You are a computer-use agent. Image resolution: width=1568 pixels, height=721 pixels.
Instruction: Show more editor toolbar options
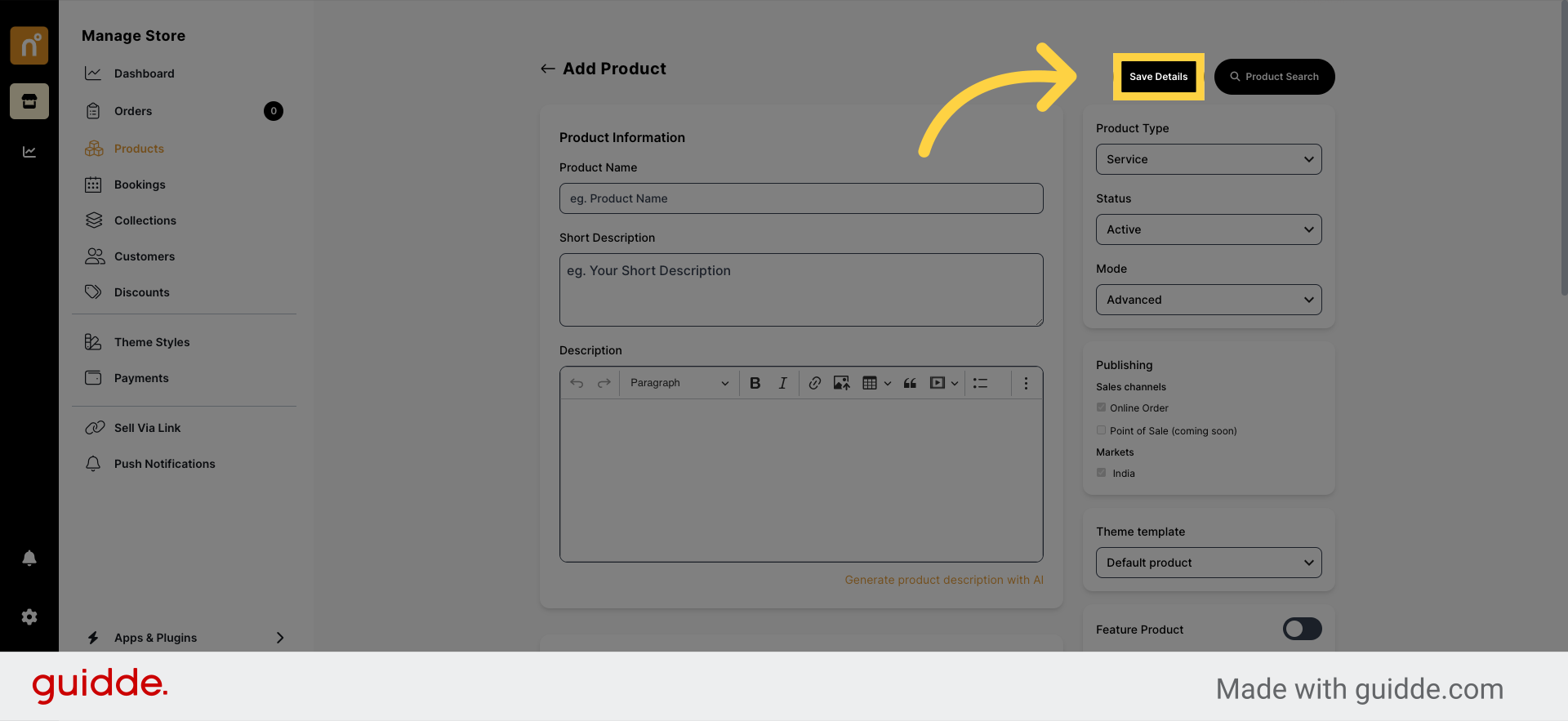1026,383
